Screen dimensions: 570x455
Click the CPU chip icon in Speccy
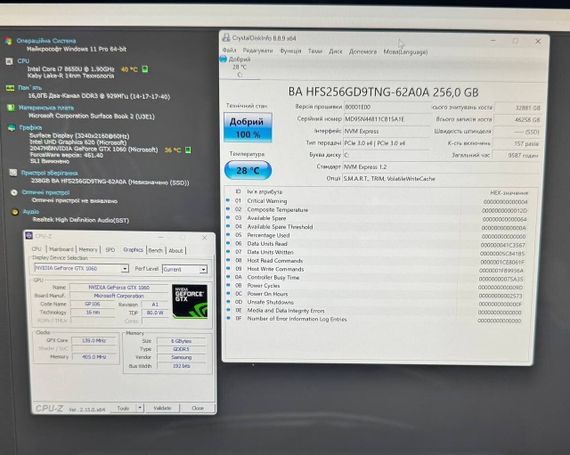(x=9, y=61)
